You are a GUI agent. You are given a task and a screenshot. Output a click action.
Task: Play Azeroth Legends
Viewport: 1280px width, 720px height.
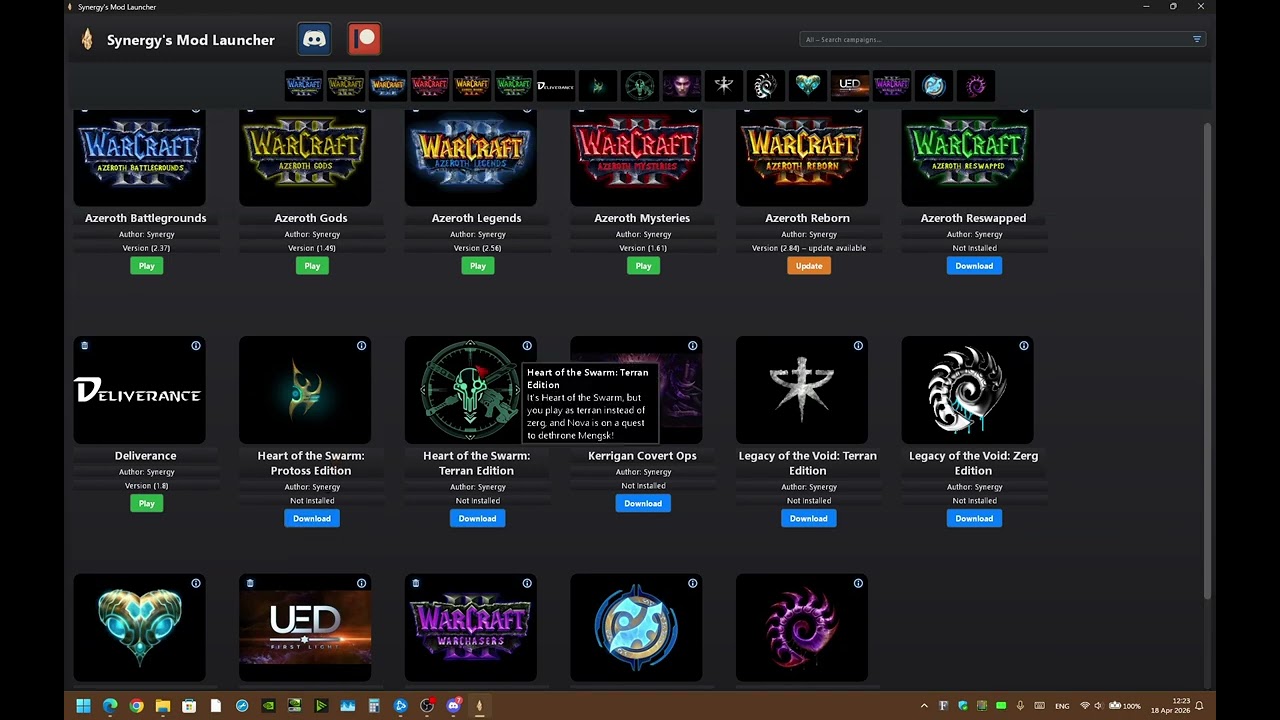477,266
